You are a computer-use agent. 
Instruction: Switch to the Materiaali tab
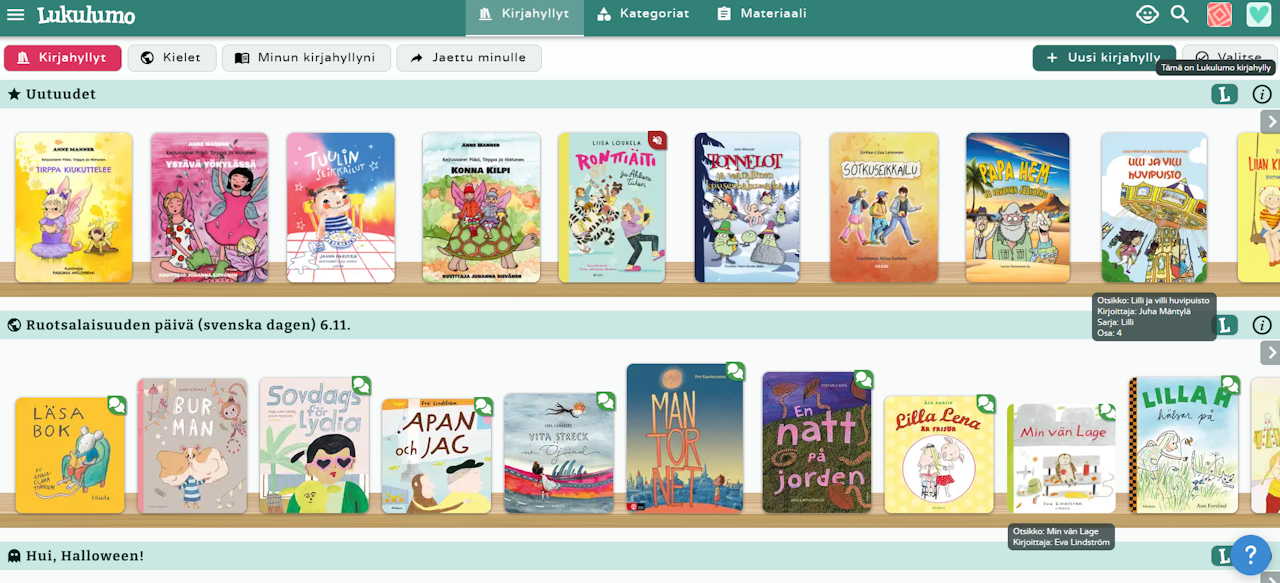pos(762,14)
